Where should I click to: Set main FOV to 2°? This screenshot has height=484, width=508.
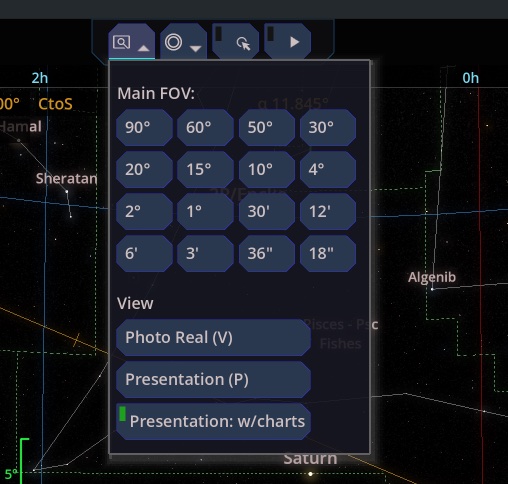(x=144, y=211)
